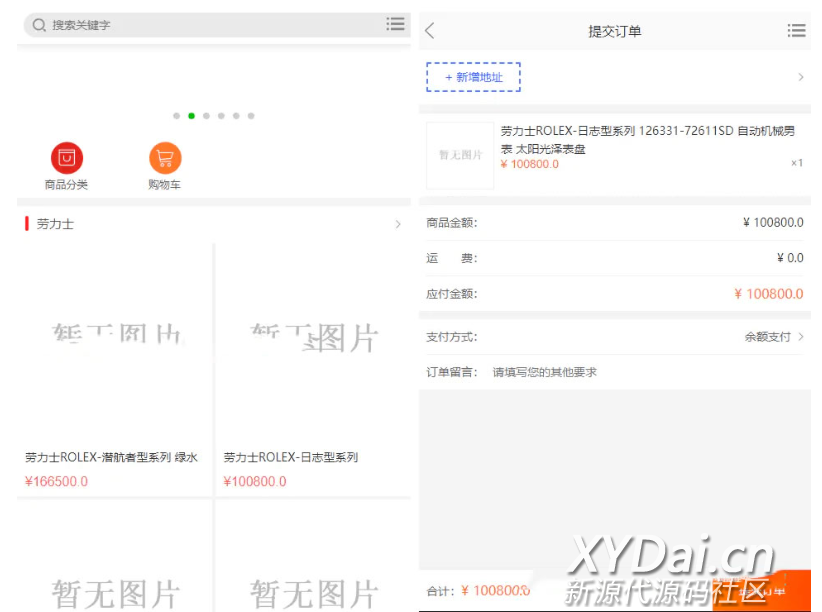The height and width of the screenshot is (612, 822).
Task: Select the last carousel indicator dot
Action: (x=251, y=116)
